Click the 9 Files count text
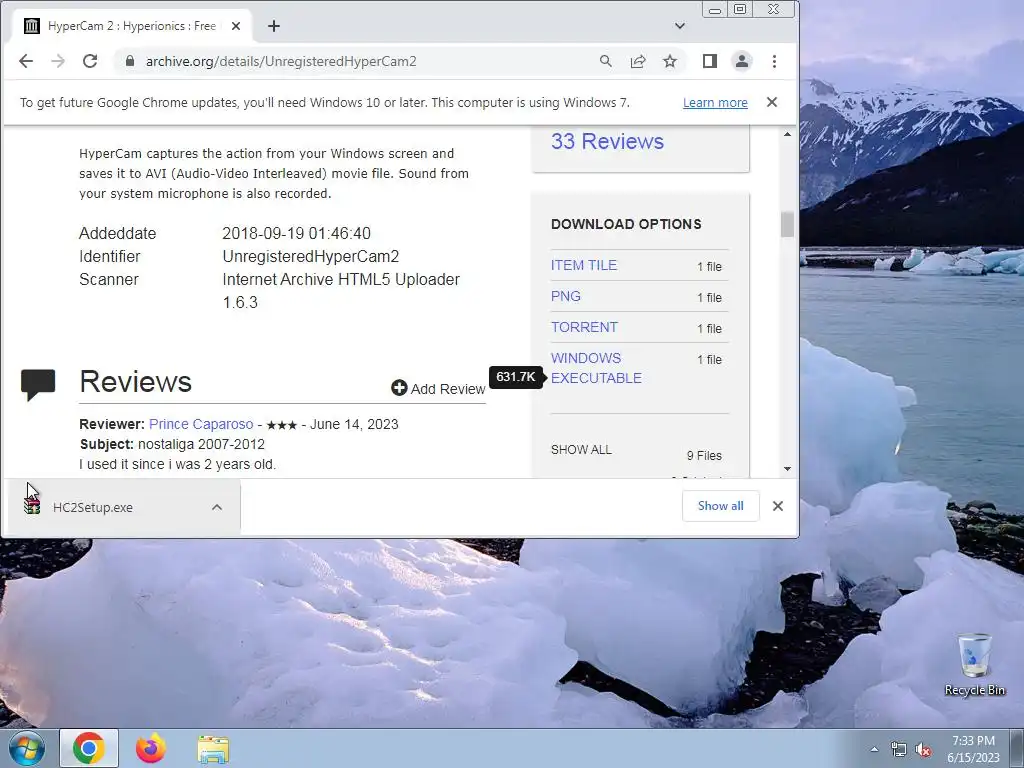Screen dimensions: 1024x768 (x=704, y=456)
